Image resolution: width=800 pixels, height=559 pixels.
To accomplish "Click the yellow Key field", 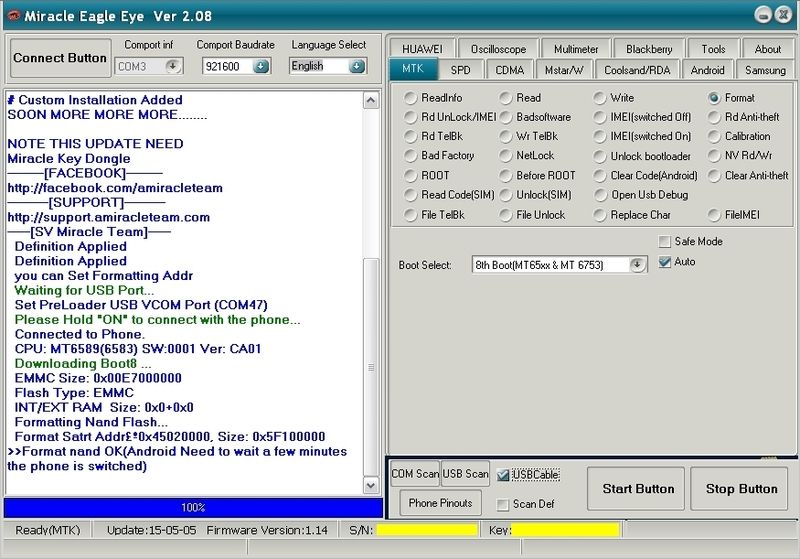I will tap(565, 530).
